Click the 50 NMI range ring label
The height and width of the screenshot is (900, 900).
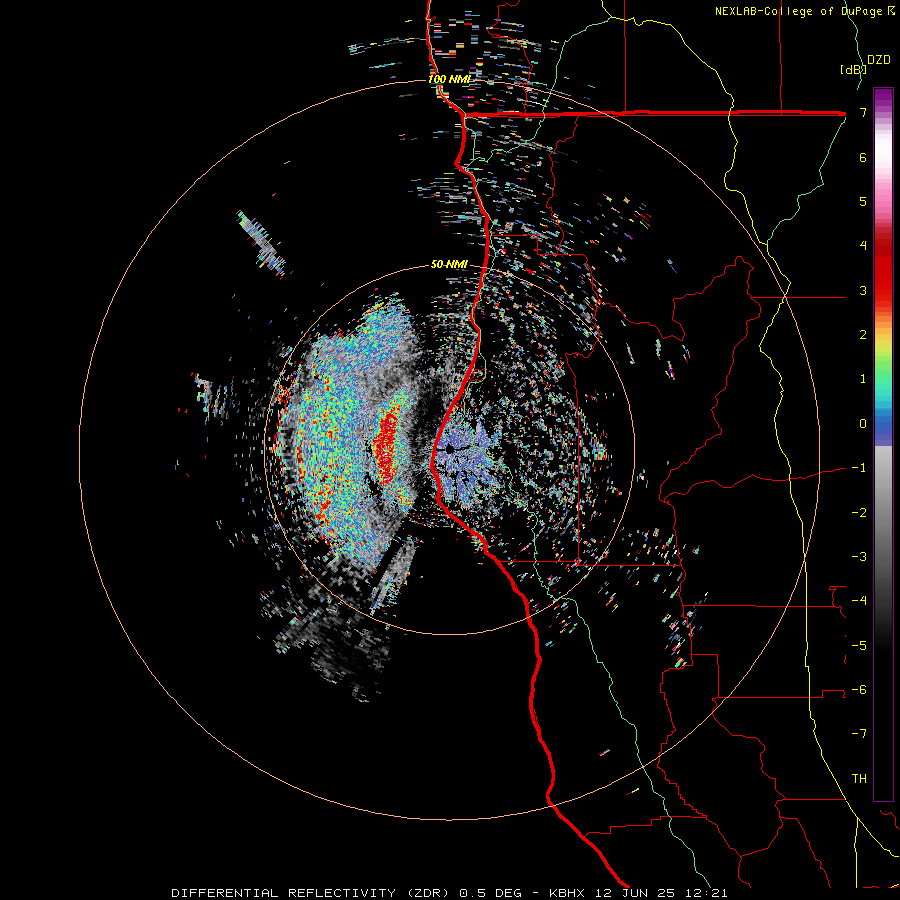click(449, 264)
